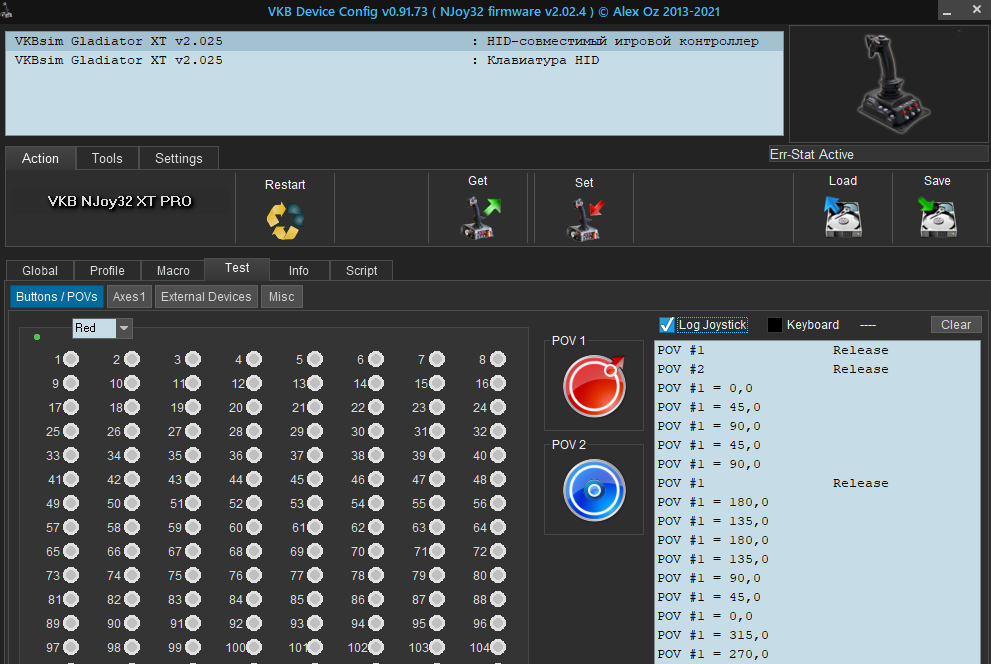
Task: Open the Tools tab
Action: pyautogui.click(x=107, y=159)
